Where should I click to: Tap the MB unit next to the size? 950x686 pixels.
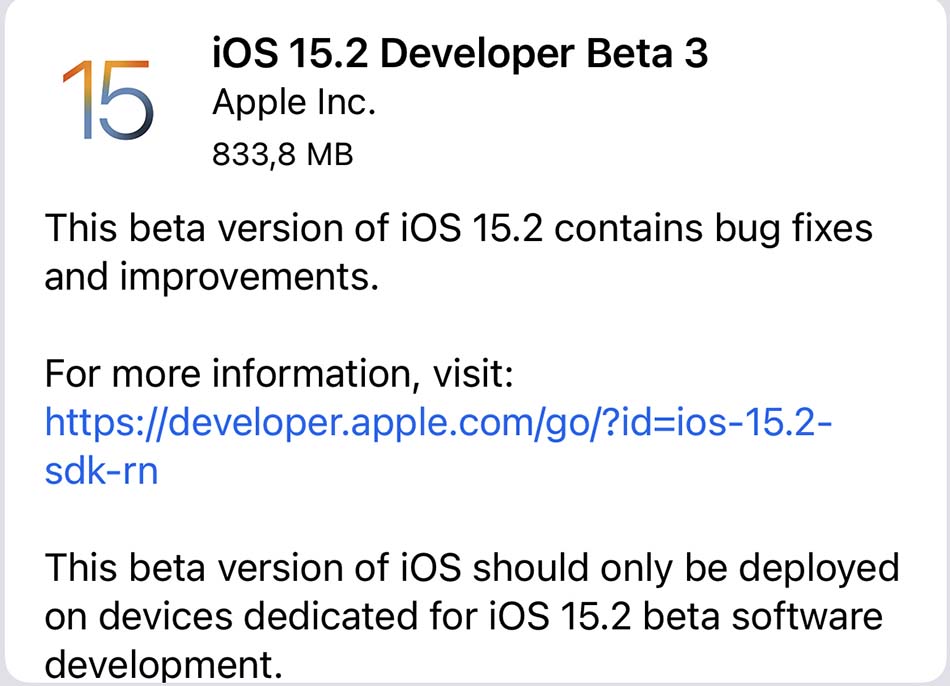[330, 153]
